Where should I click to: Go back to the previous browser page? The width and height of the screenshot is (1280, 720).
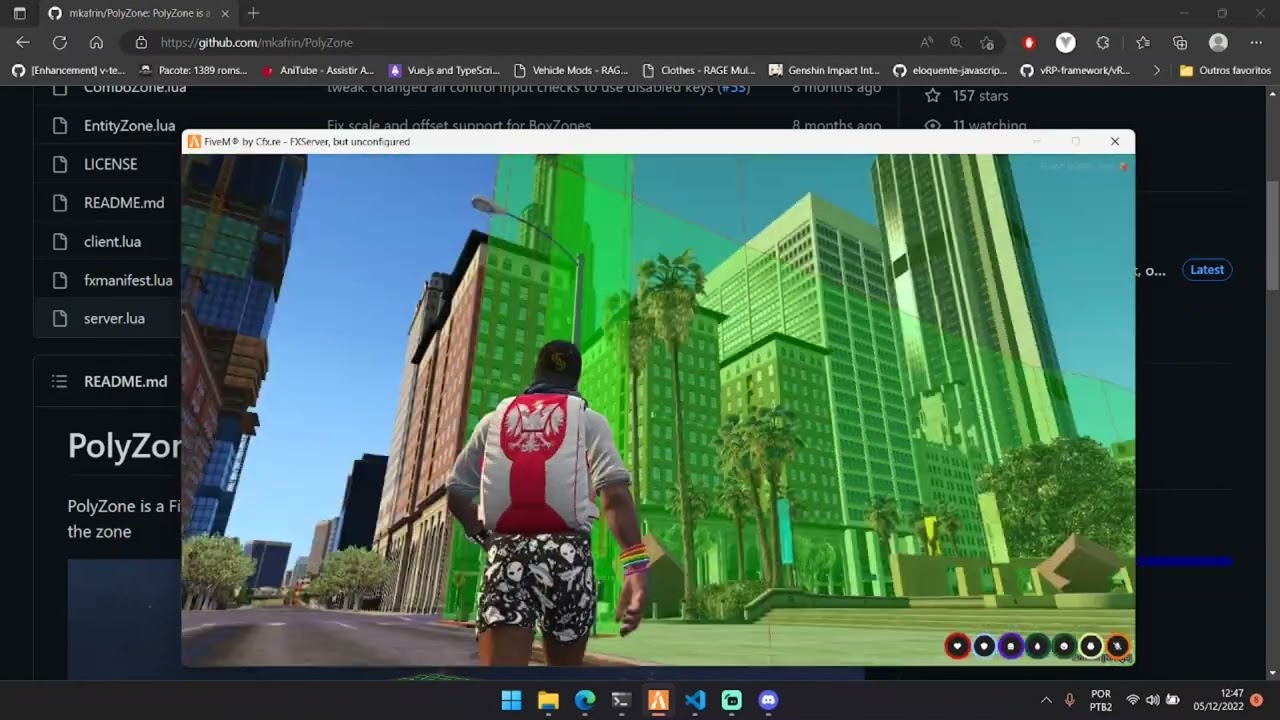(23, 42)
